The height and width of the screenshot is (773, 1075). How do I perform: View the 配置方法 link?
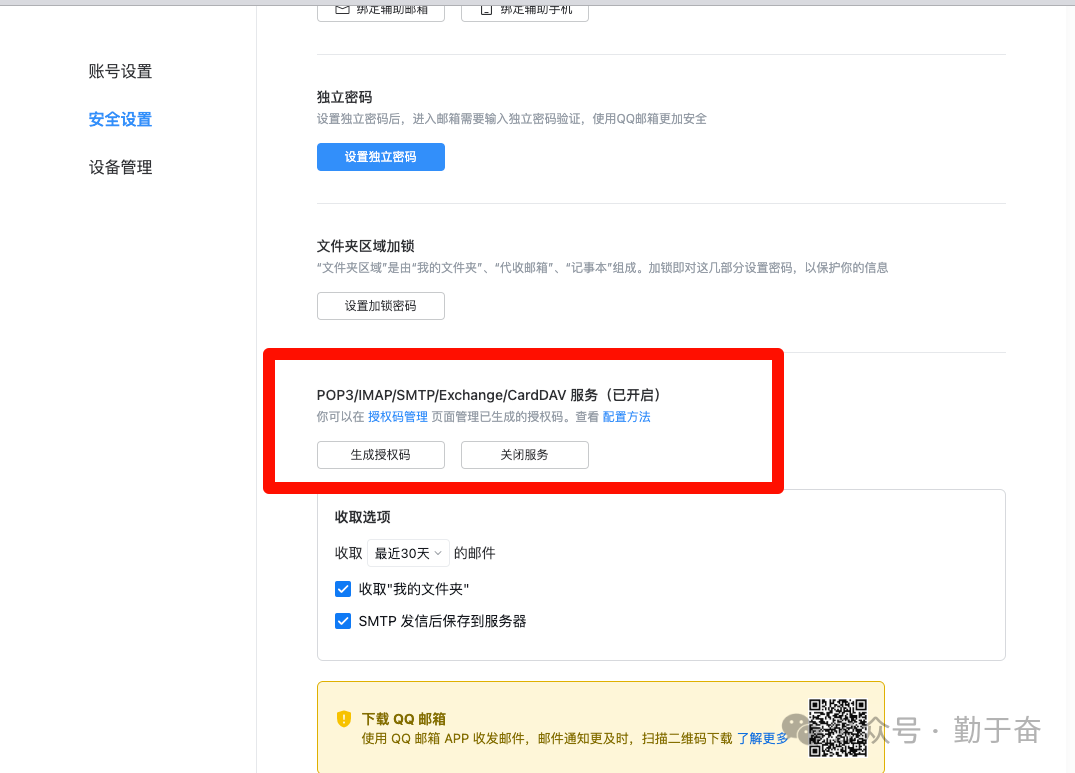pos(626,416)
